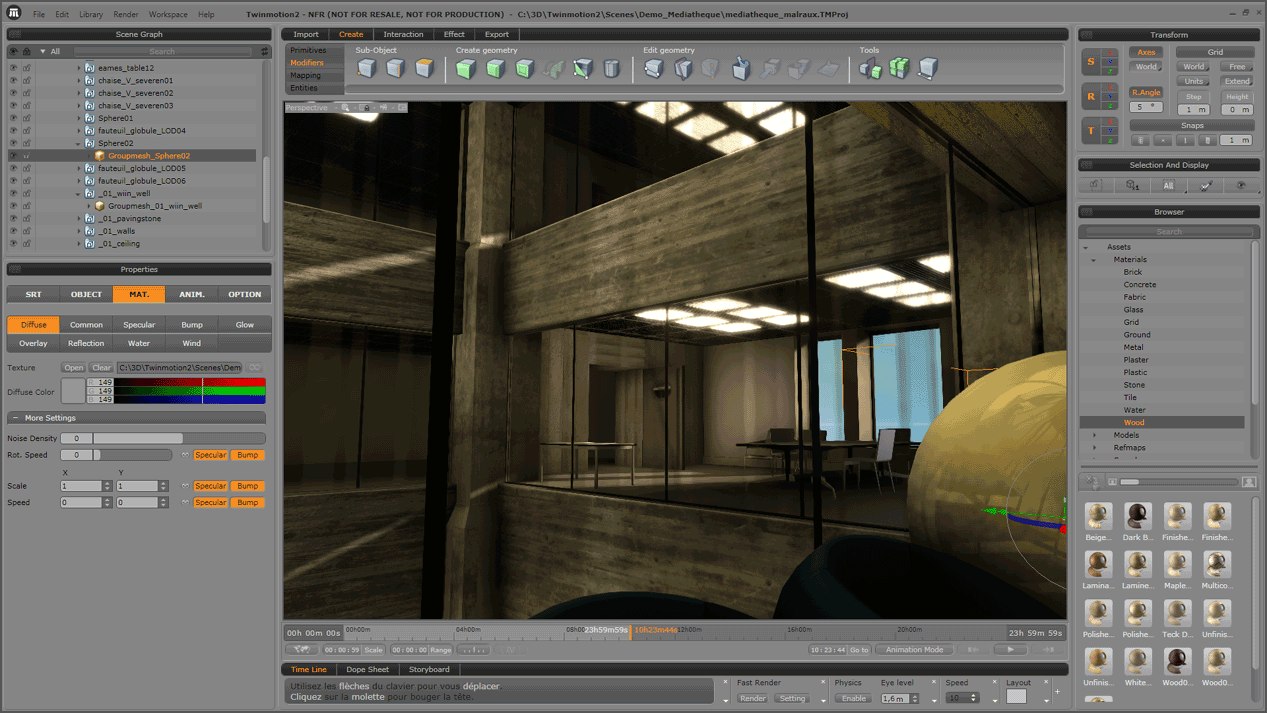
Task: Collapse the Sphere02 tree node
Action: pos(79,143)
